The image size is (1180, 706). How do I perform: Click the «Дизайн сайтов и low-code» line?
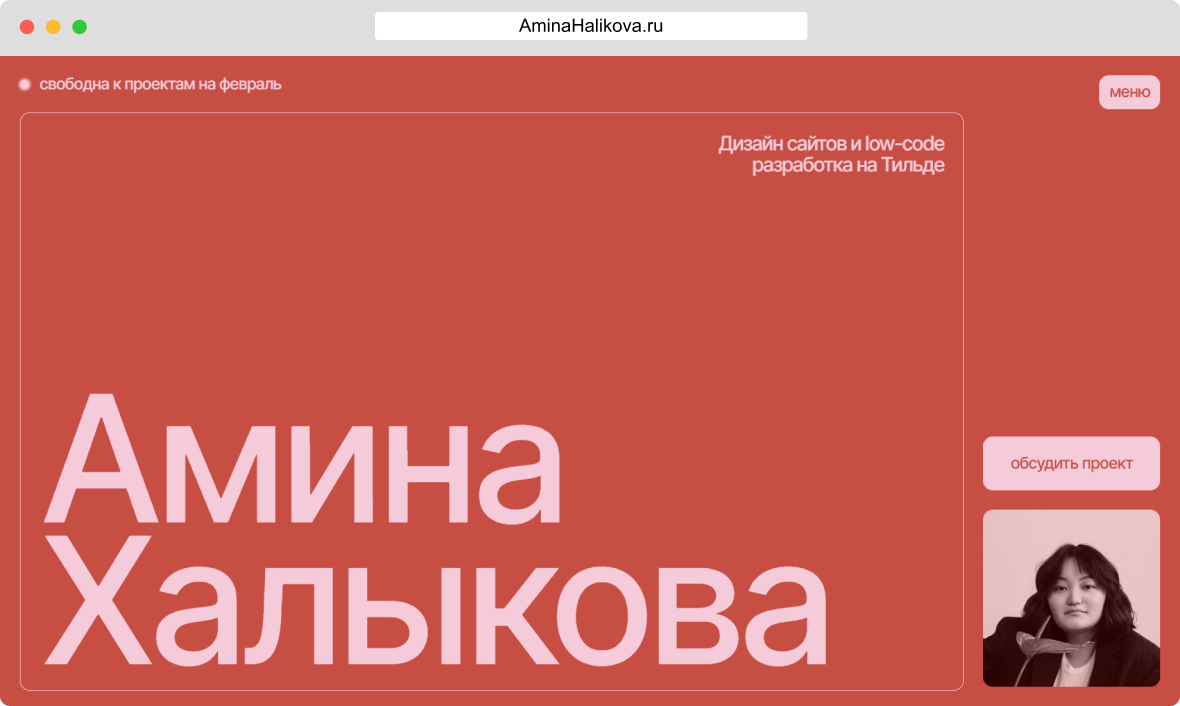point(830,144)
